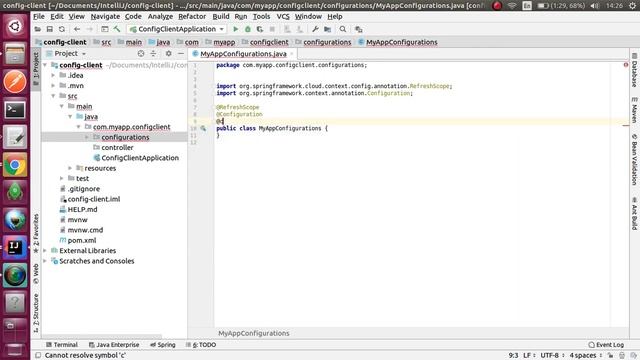Open the Project view selector dropdown
The image size is (640, 360).
pos(66,53)
